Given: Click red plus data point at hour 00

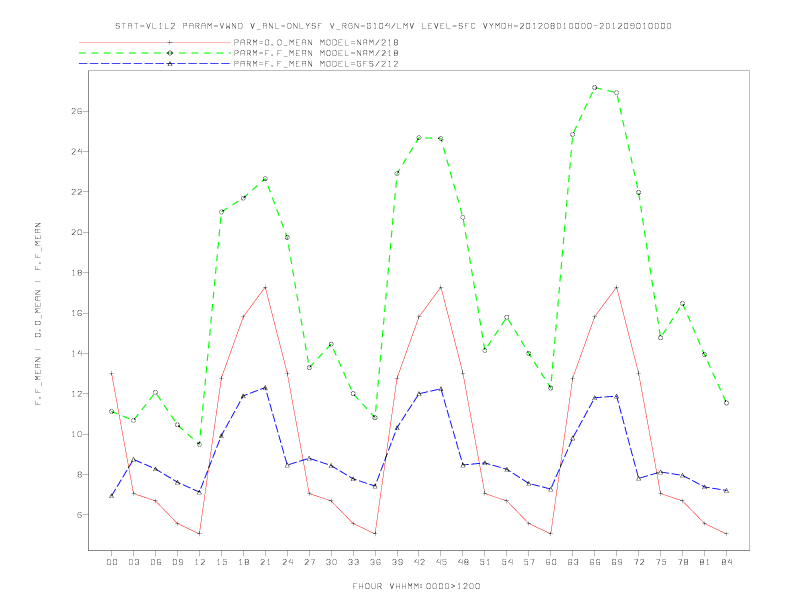Looking at the screenshot, I should coord(112,374).
